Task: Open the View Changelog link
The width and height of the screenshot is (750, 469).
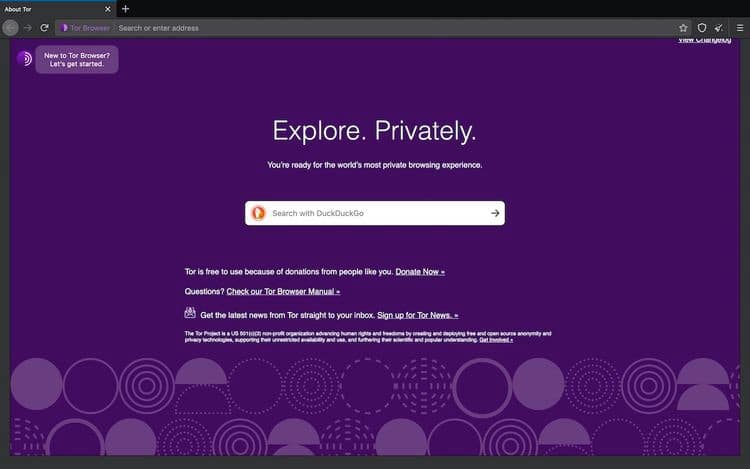Action: 704,40
